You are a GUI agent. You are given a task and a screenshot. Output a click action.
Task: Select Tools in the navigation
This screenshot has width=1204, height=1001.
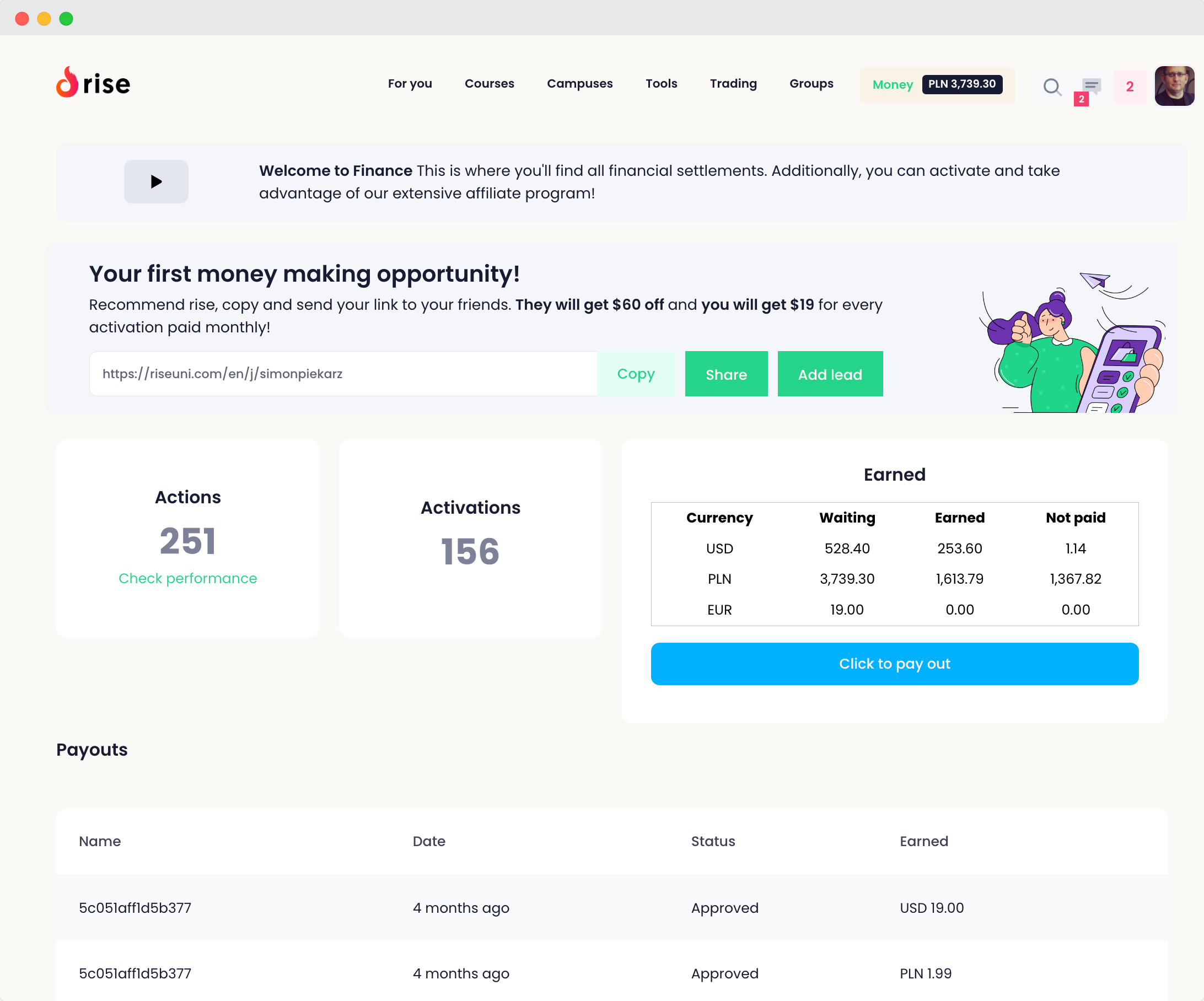661,84
